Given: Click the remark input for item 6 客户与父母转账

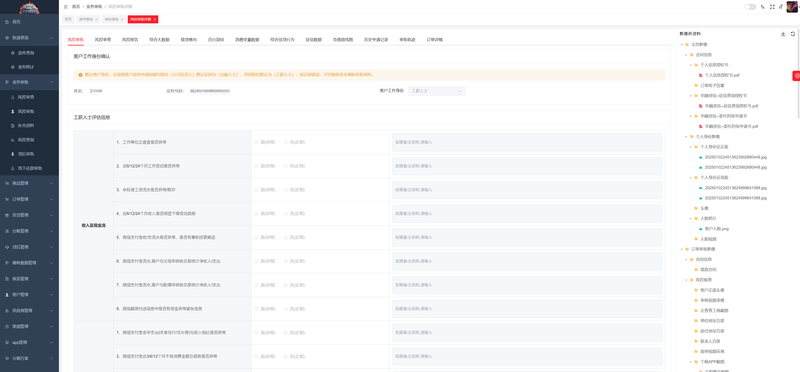Looking at the screenshot, I should [527, 261].
